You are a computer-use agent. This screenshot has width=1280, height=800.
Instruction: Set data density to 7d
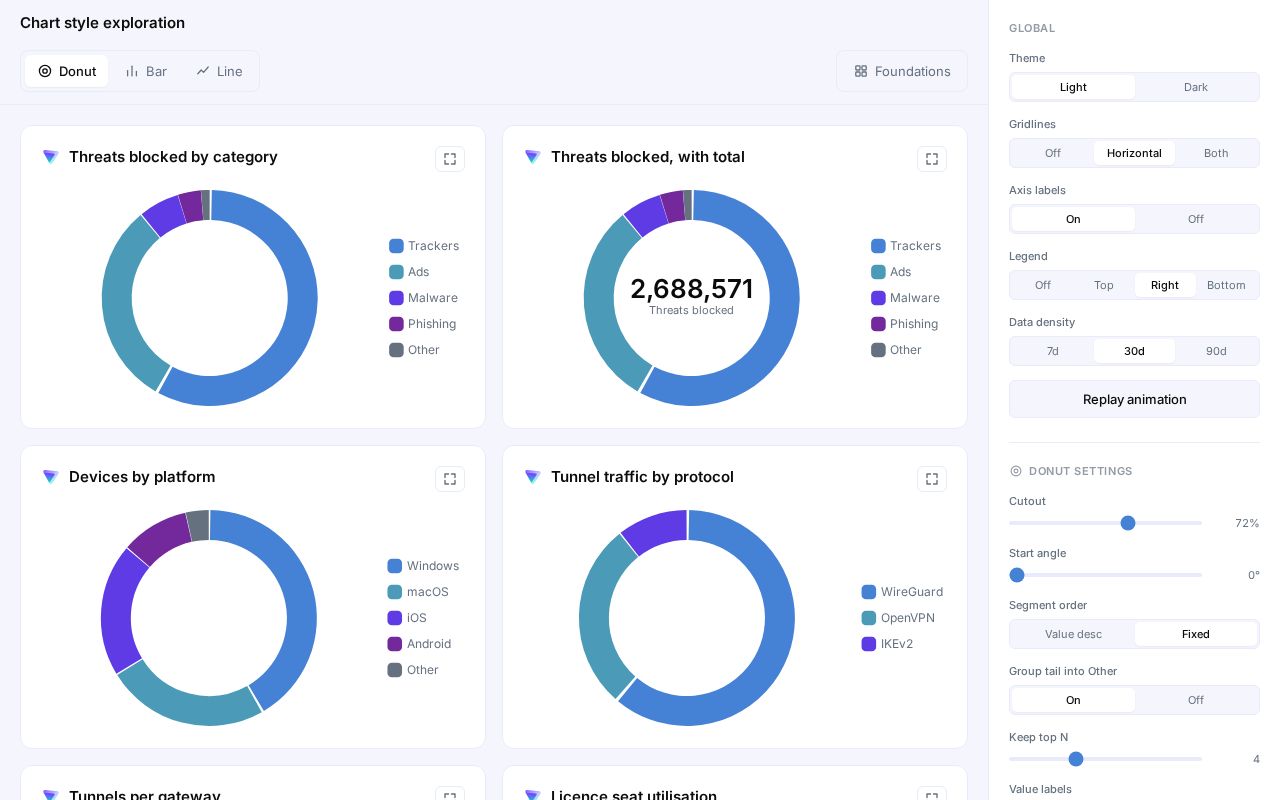click(x=1053, y=351)
